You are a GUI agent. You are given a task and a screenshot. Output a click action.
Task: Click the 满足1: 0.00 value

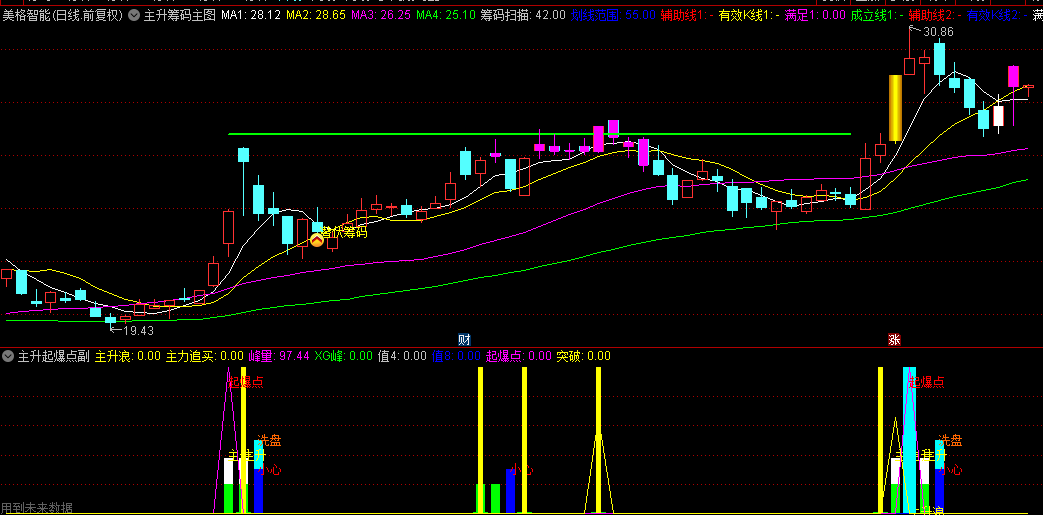(815, 15)
